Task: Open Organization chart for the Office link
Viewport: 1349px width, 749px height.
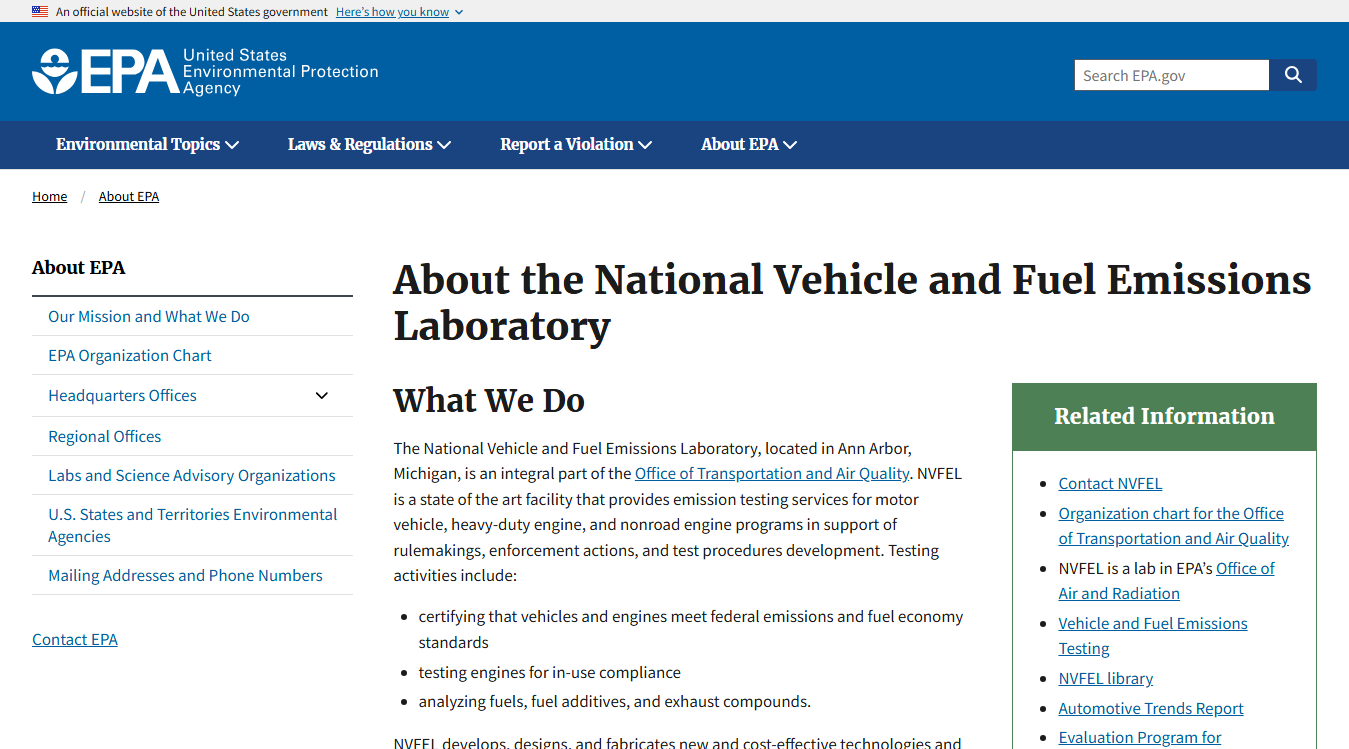Action: point(1174,525)
